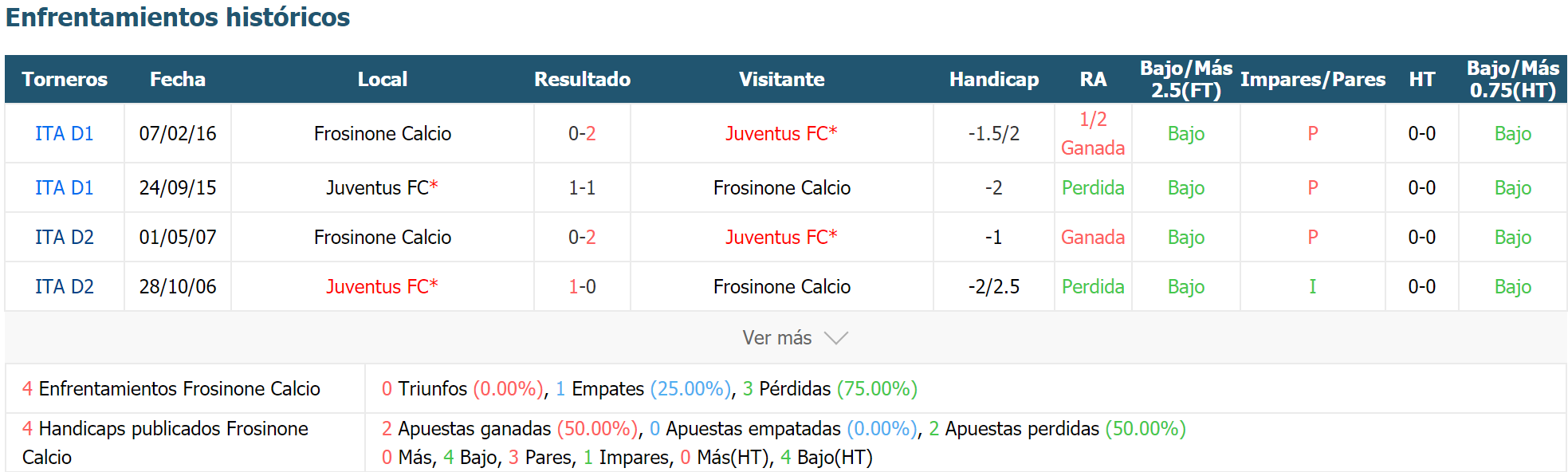Open the 1-1 result for 24/09/15
This screenshot has height=472, width=1568.
(x=582, y=187)
